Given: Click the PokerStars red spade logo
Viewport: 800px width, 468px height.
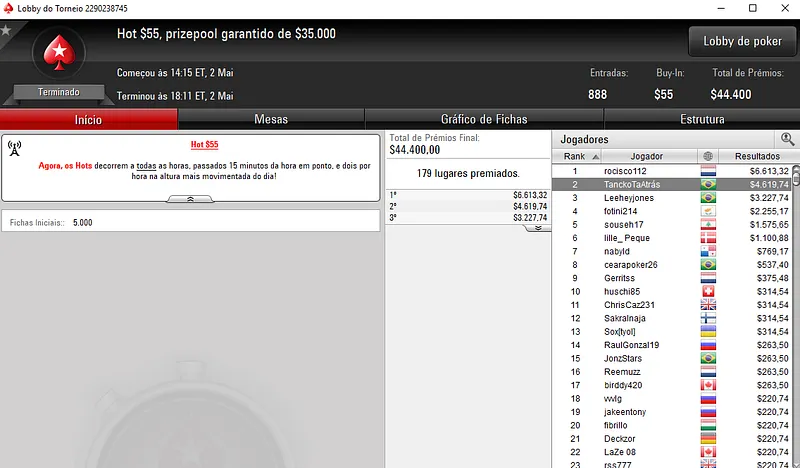Looking at the screenshot, I should point(59,53).
